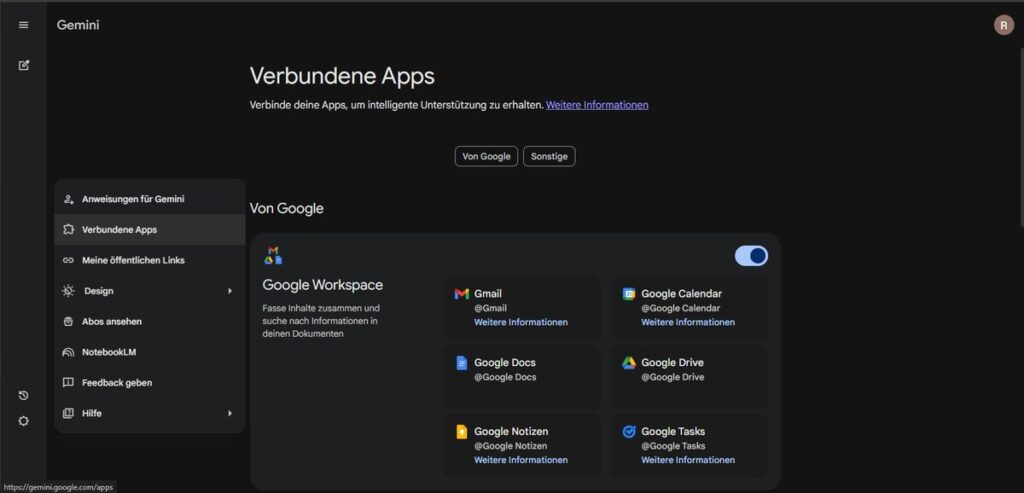Viewport: 1024px width, 493px height.
Task: Filter apps with Sonstige chip
Action: tap(549, 156)
